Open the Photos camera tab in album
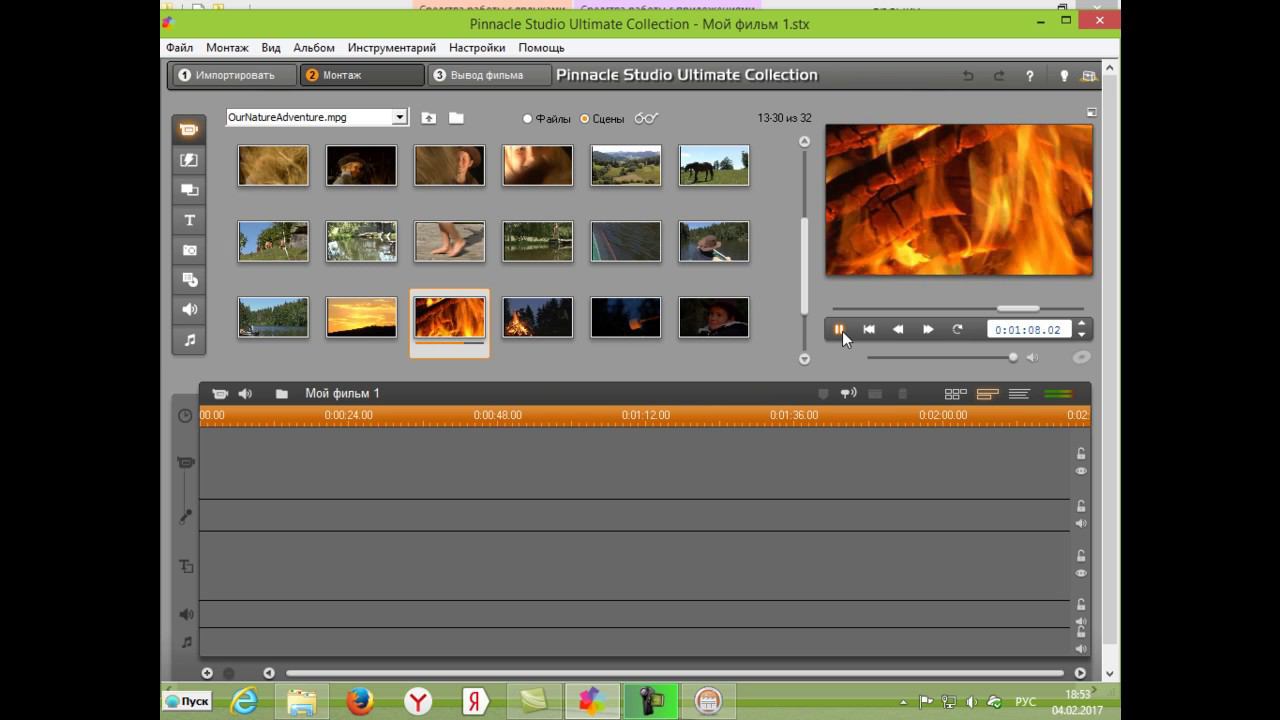 tap(189, 250)
